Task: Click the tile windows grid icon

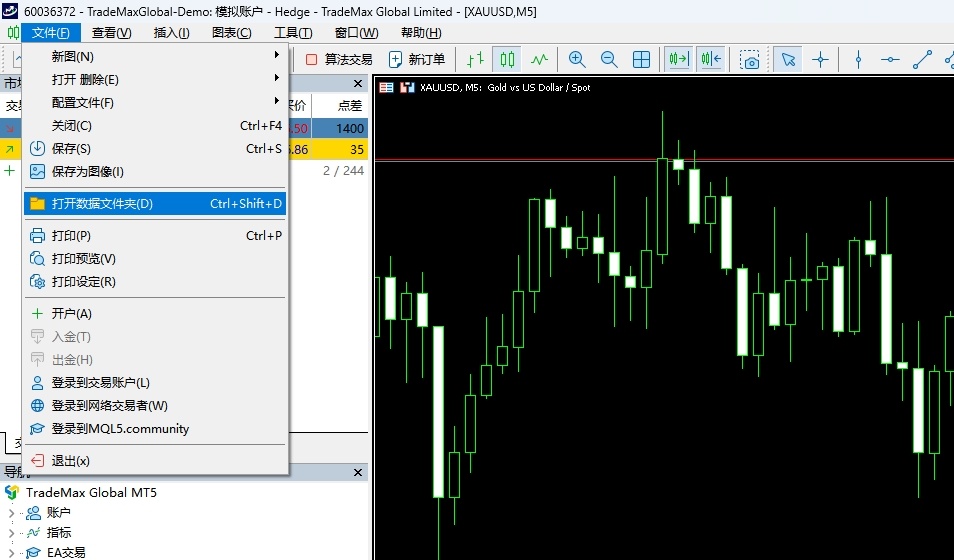Action: [x=641, y=59]
